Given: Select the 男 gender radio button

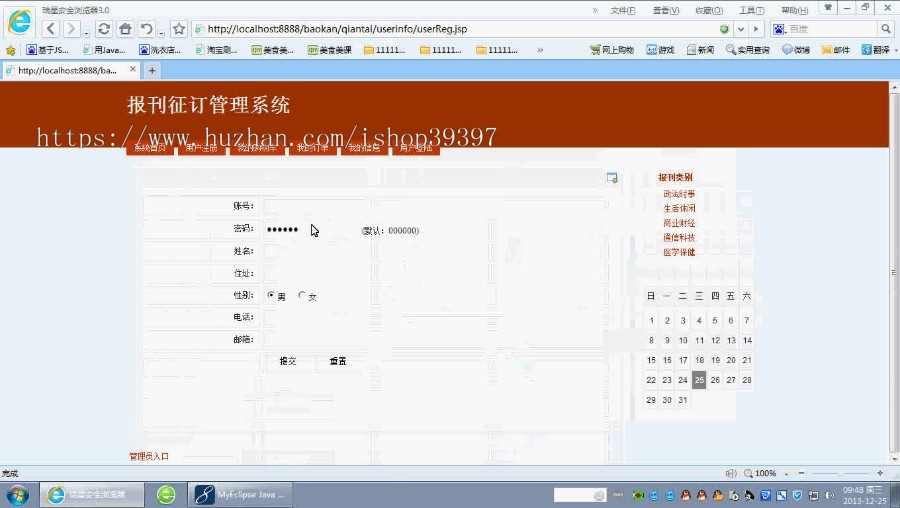Looking at the screenshot, I should tap(271, 295).
